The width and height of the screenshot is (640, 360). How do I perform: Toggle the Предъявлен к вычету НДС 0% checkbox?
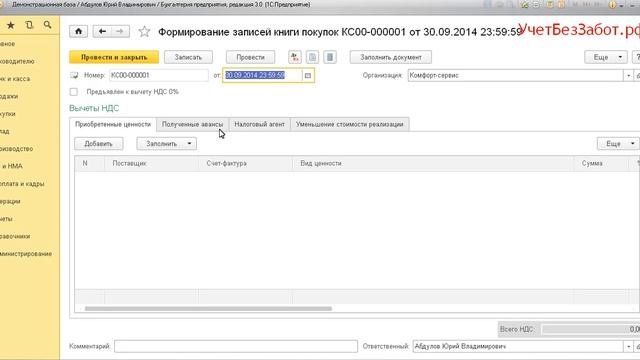coord(73,92)
